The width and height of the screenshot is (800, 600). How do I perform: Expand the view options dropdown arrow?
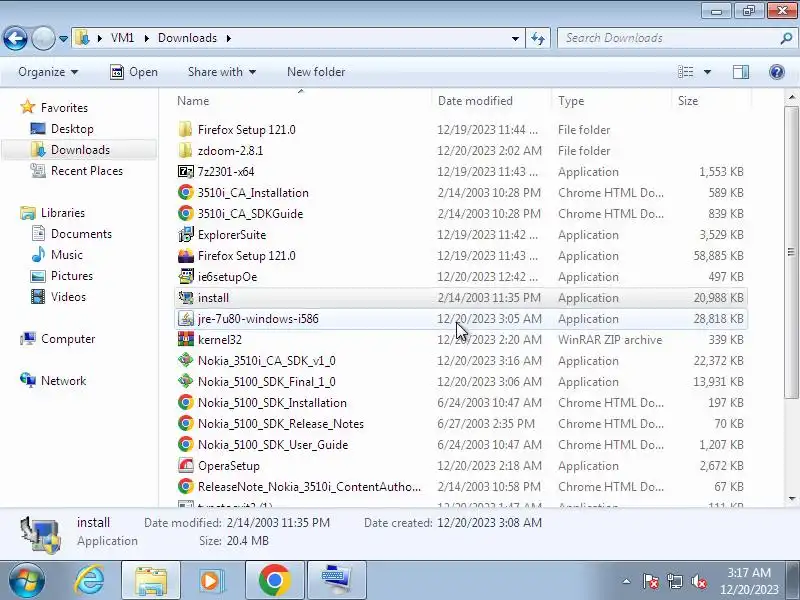707,72
